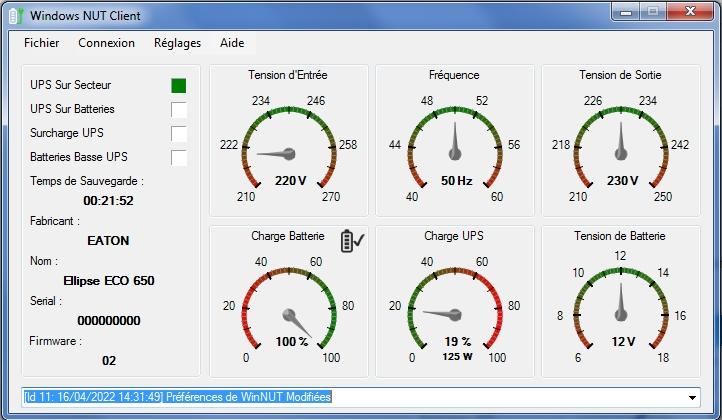Click the Tension de Sortie gauge title

coord(620,75)
